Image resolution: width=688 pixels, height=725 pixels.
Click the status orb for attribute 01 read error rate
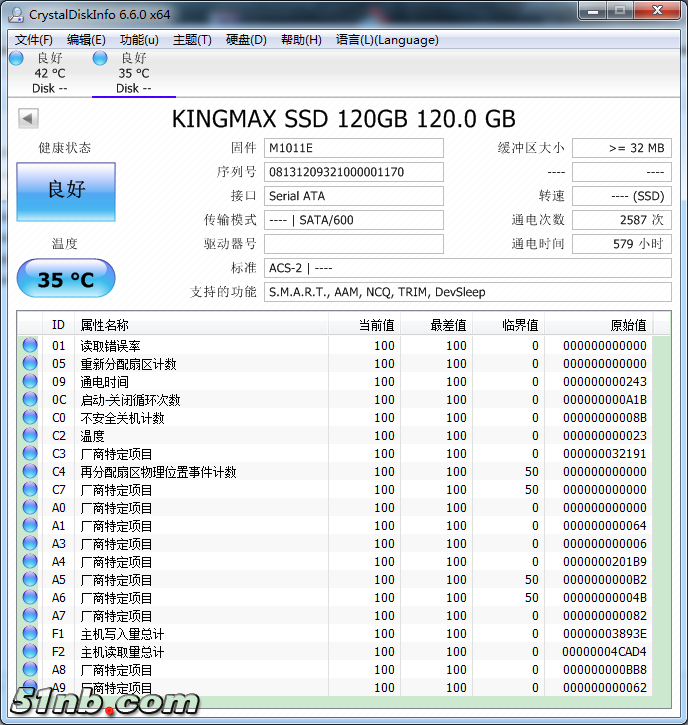(x=30, y=346)
